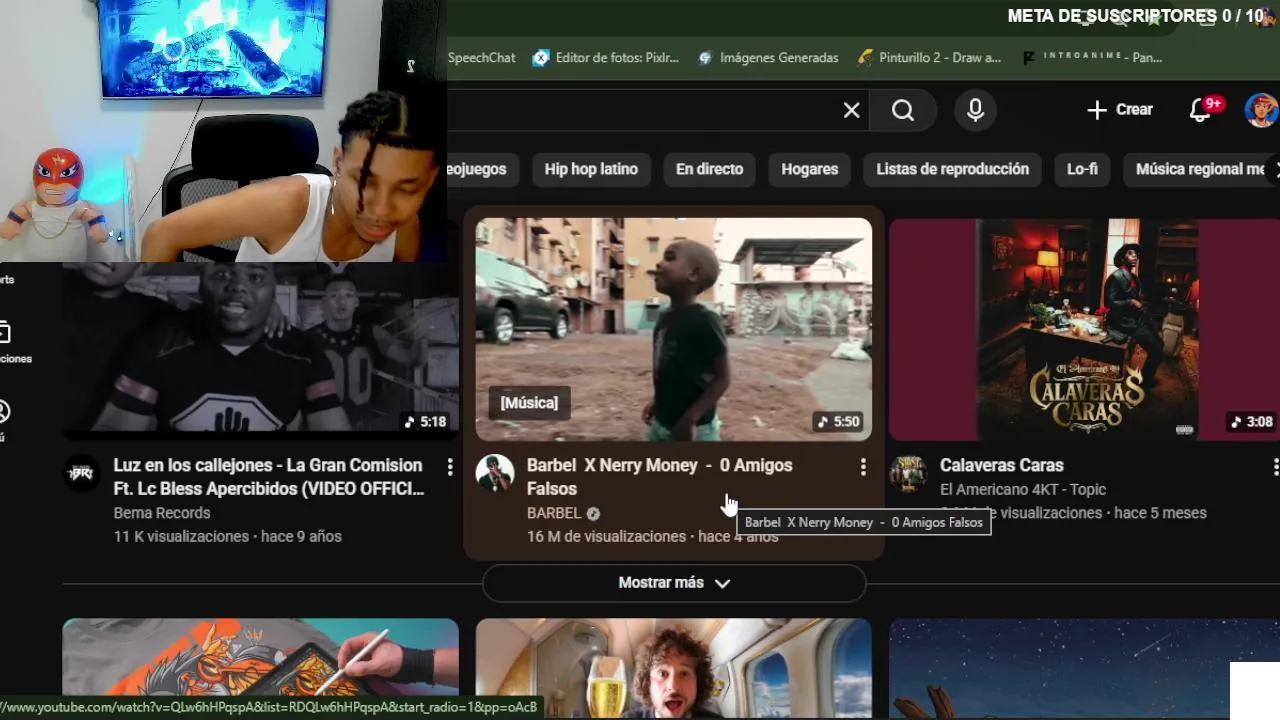The width and height of the screenshot is (1280, 720).
Task: Open SpeechChat bookmark
Action: pyautogui.click(x=481, y=58)
